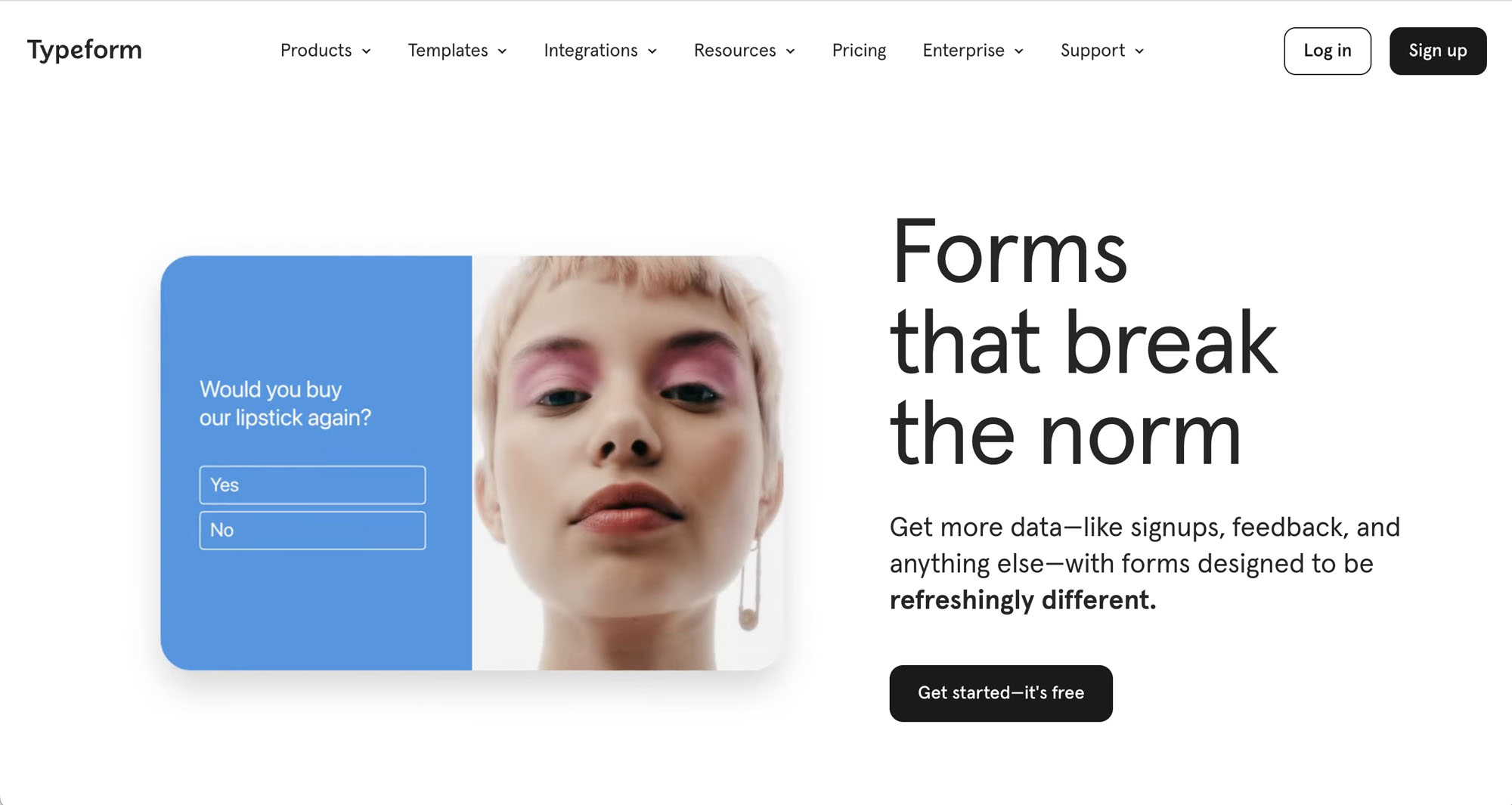Click the Typeform logo
This screenshot has width=1512, height=805.
point(85,51)
